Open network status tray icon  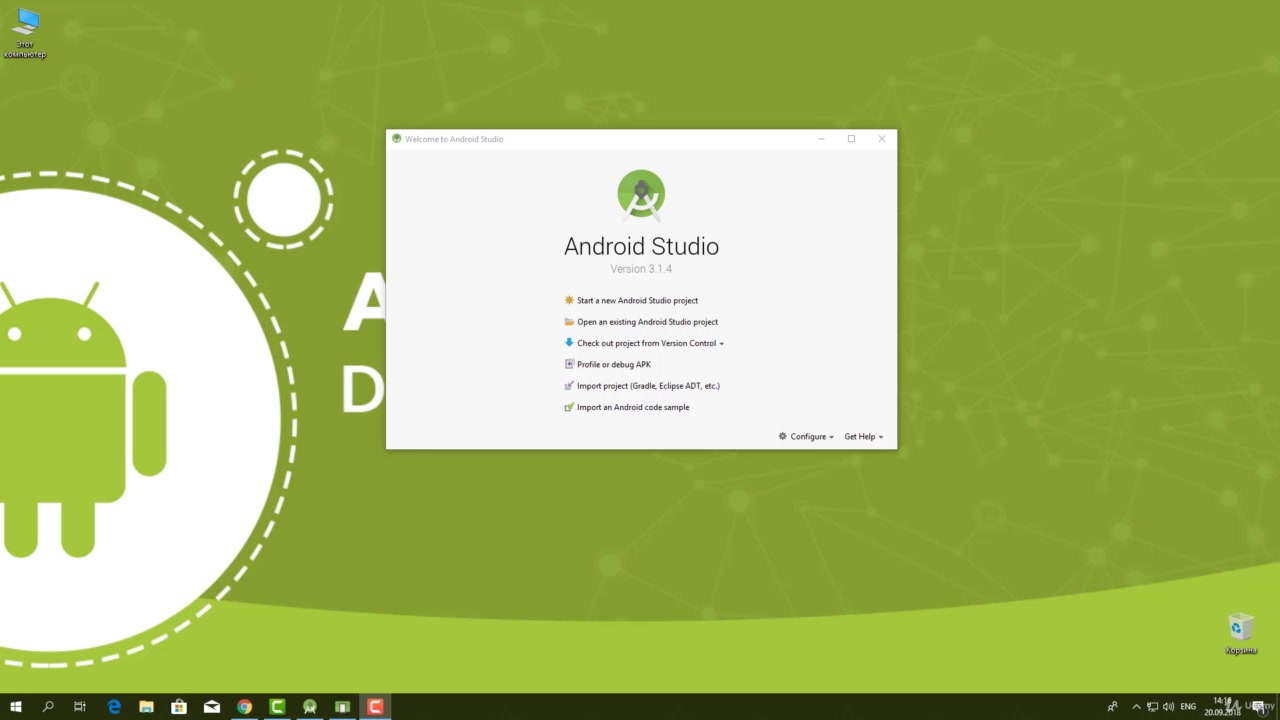(1152, 707)
